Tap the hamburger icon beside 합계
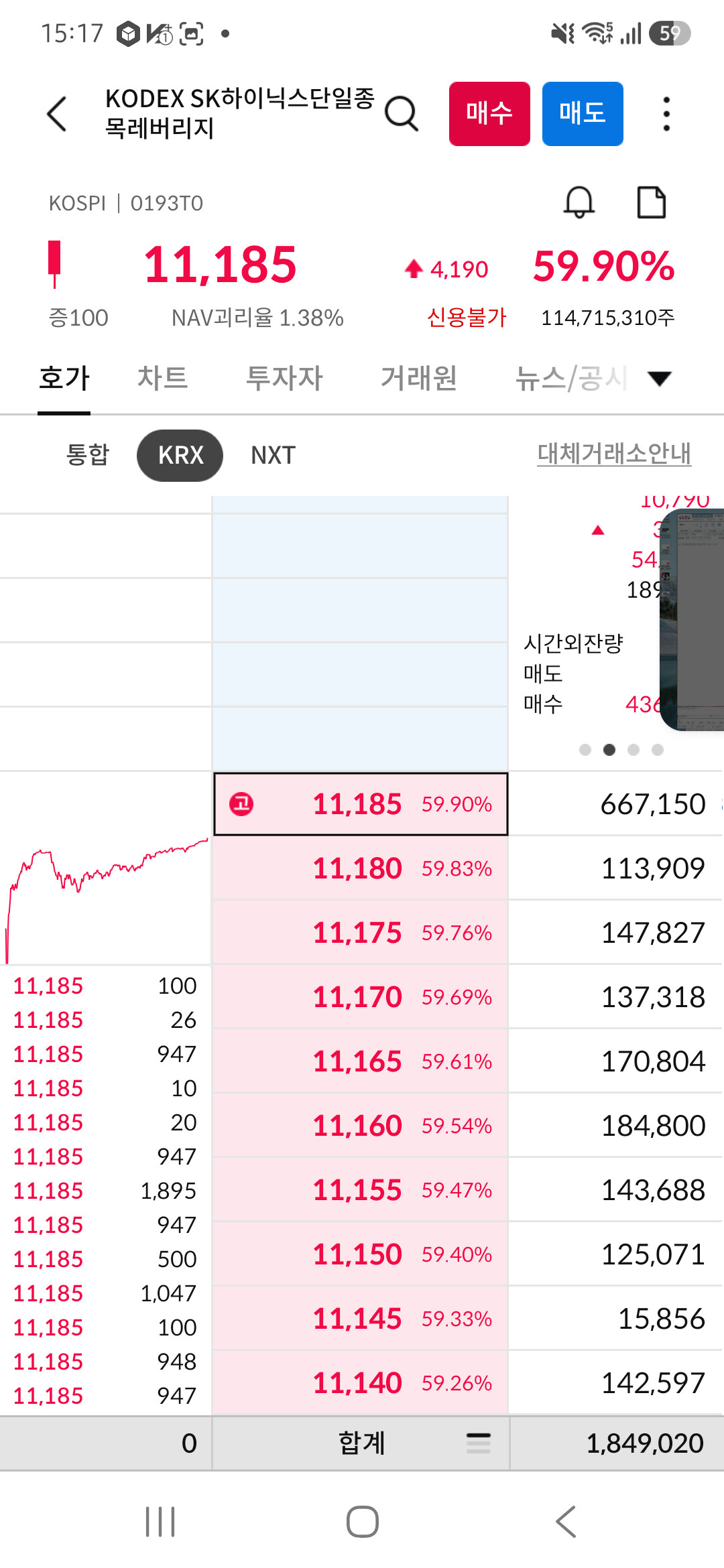Screen dimensions: 724x1568 479,1443
